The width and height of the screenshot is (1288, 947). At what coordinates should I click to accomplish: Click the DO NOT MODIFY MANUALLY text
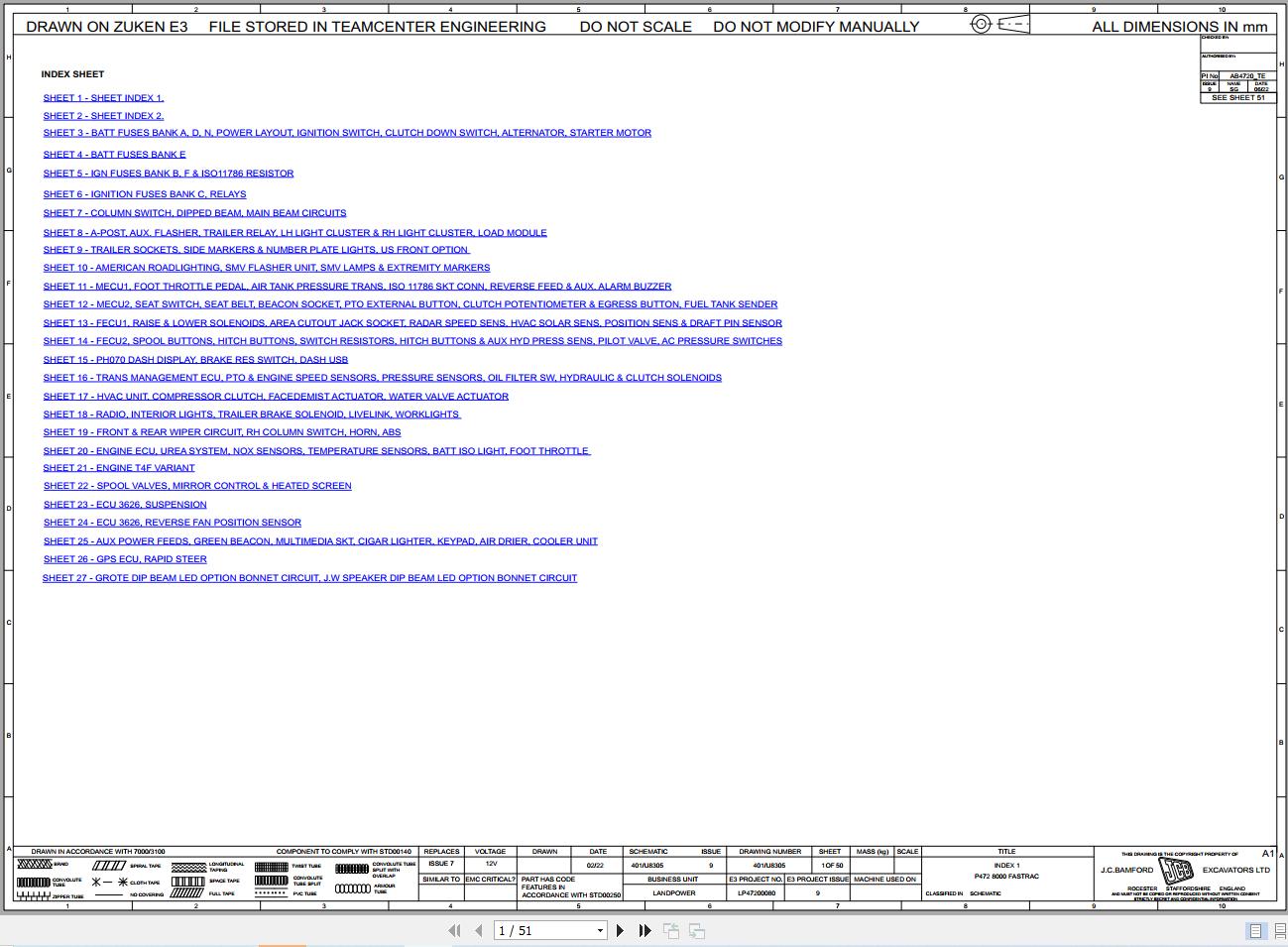click(816, 27)
